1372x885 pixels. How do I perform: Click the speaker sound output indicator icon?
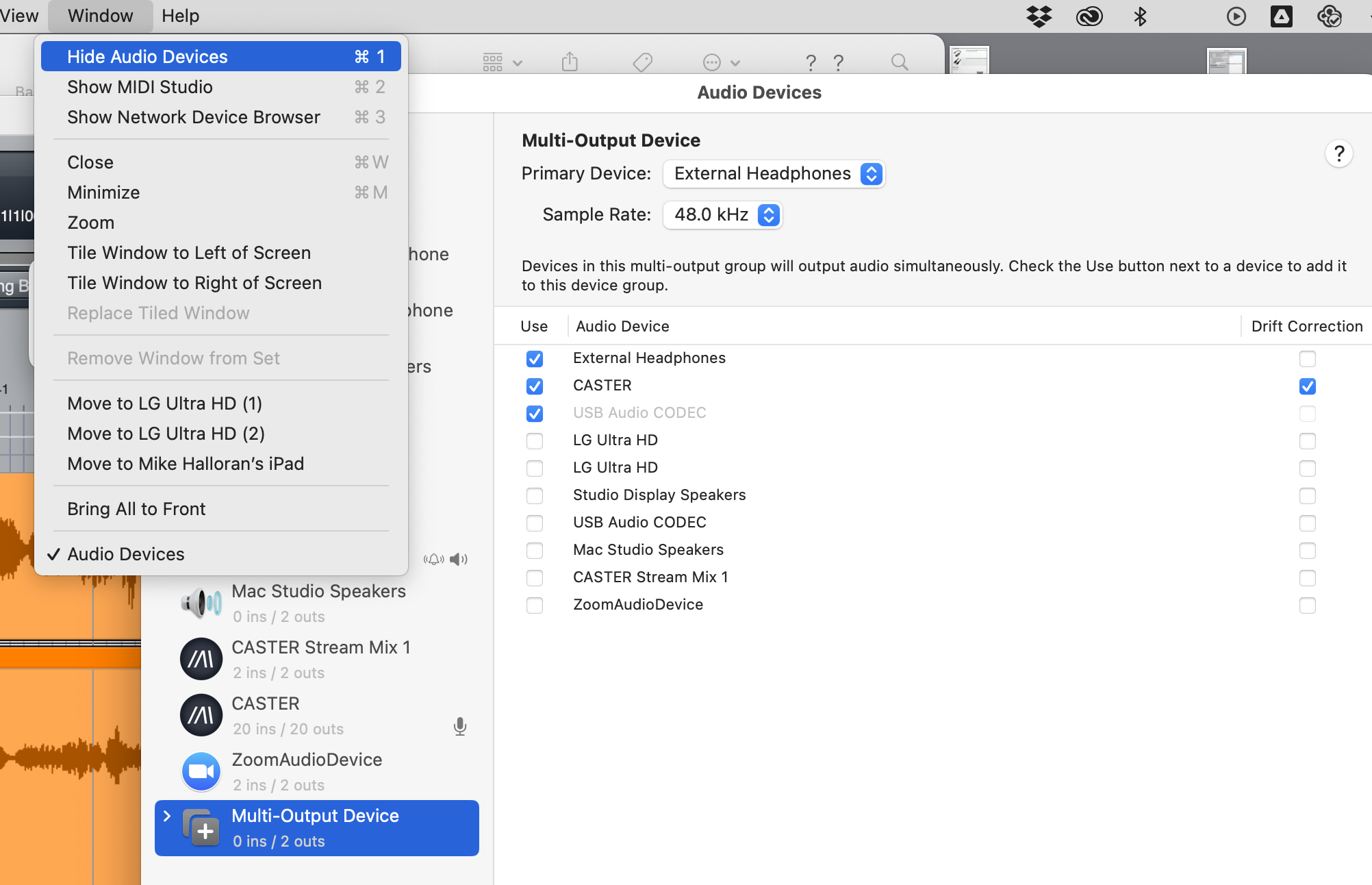pyautogui.click(x=459, y=559)
